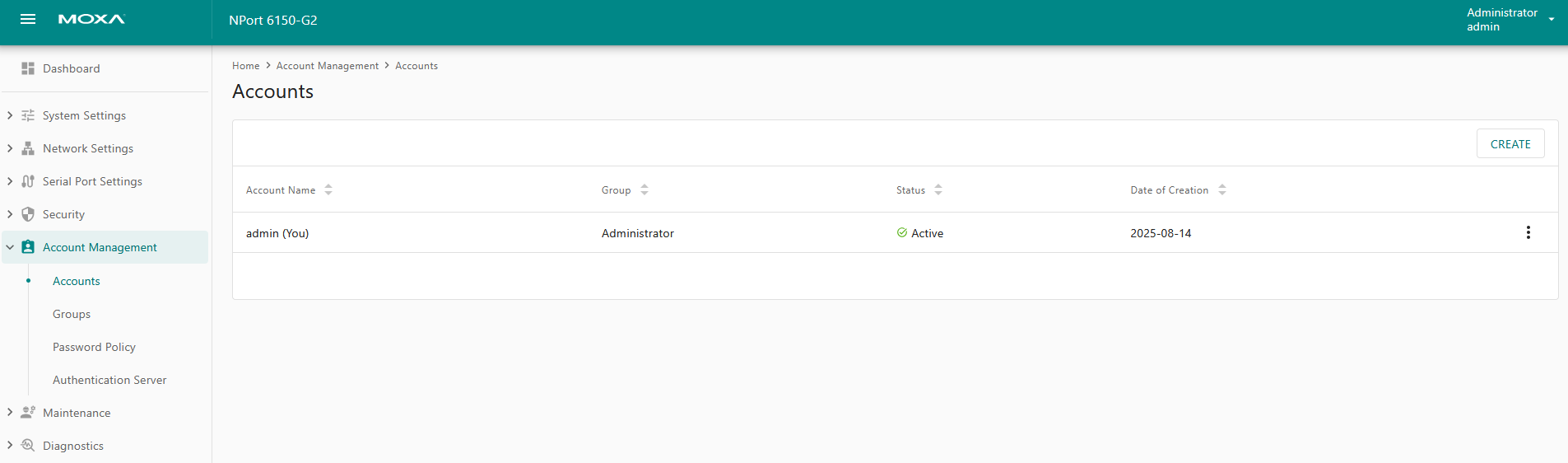Click the Network Settings icon

click(28, 148)
